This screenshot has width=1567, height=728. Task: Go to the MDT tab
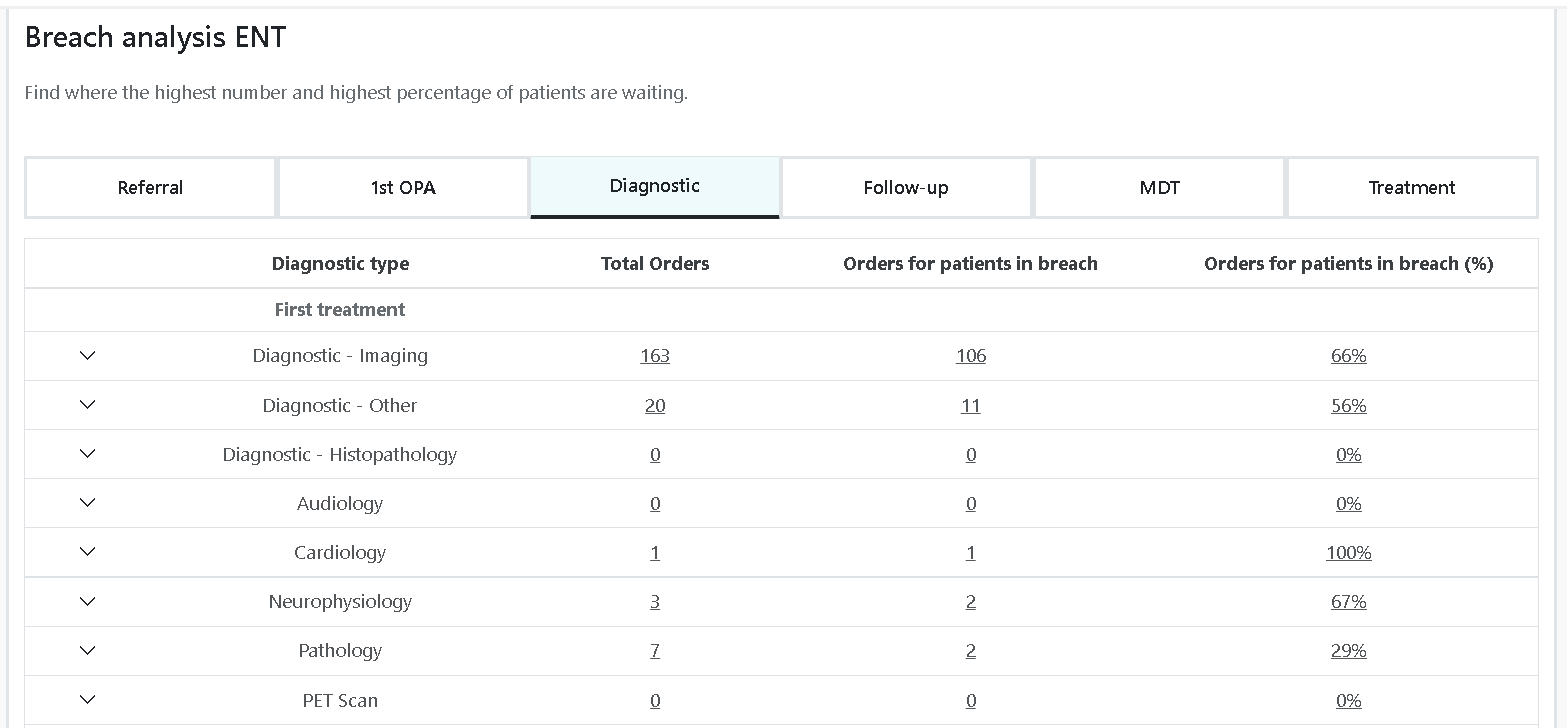1159,187
